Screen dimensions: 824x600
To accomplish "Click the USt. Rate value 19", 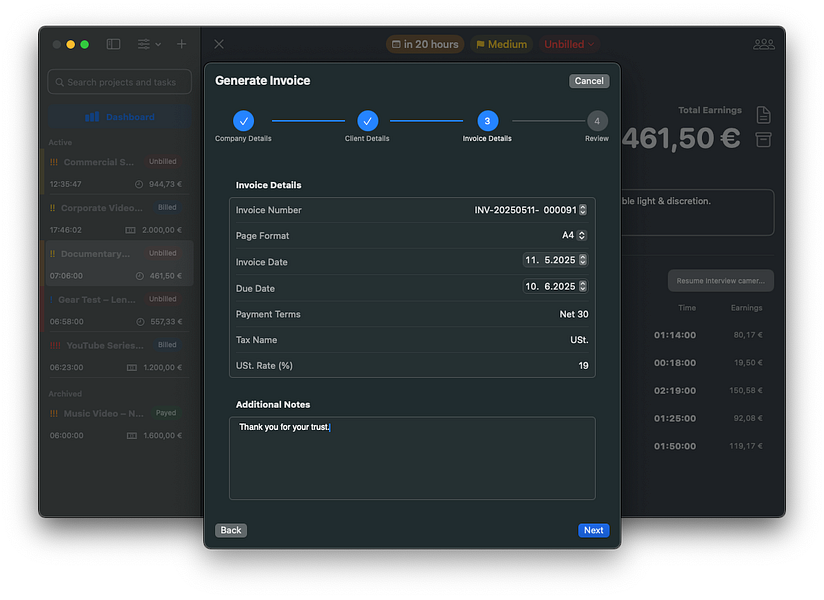I will pos(583,366).
